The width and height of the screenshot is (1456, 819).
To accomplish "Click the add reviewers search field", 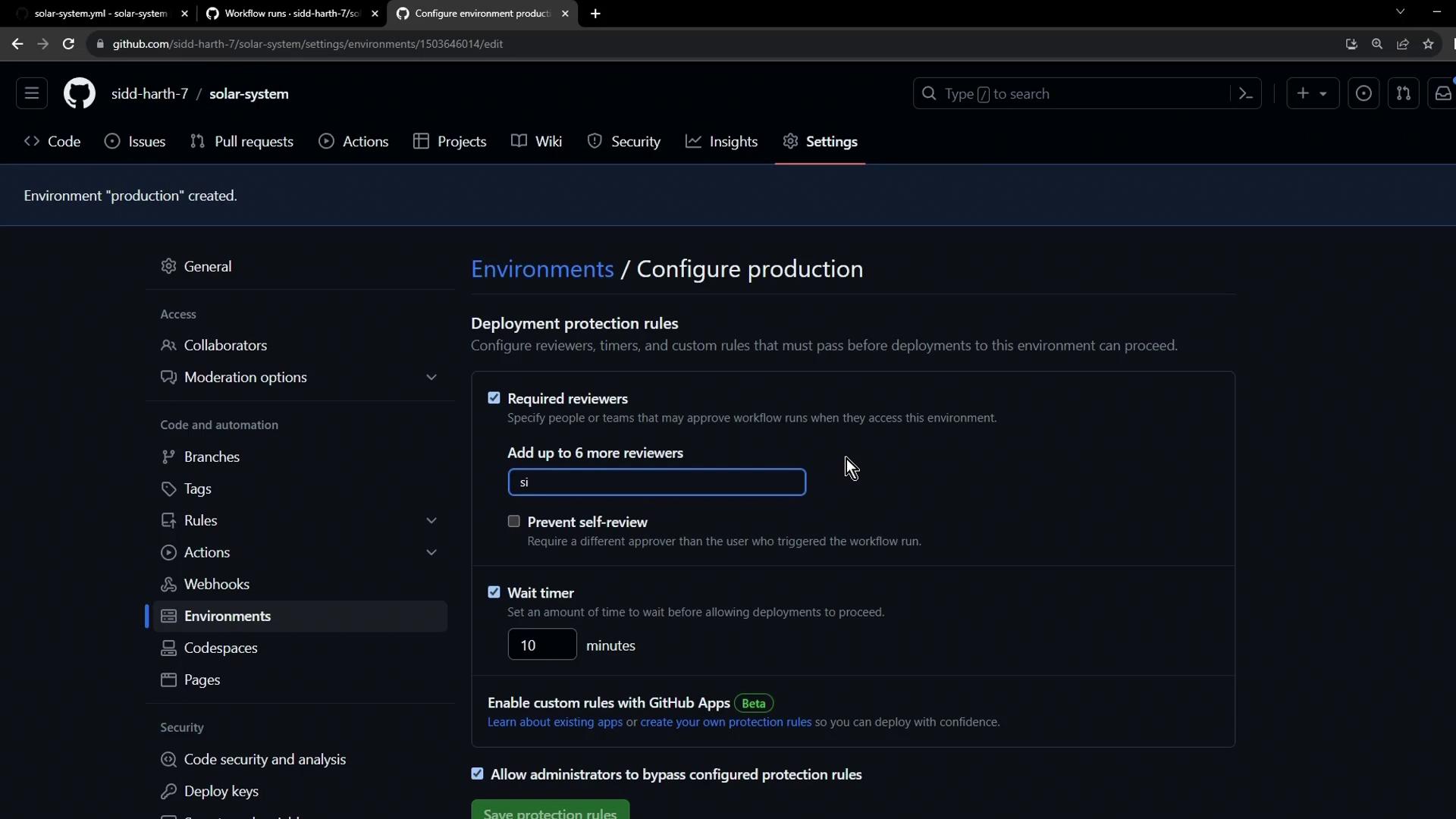I will click(x=656, y=482).
